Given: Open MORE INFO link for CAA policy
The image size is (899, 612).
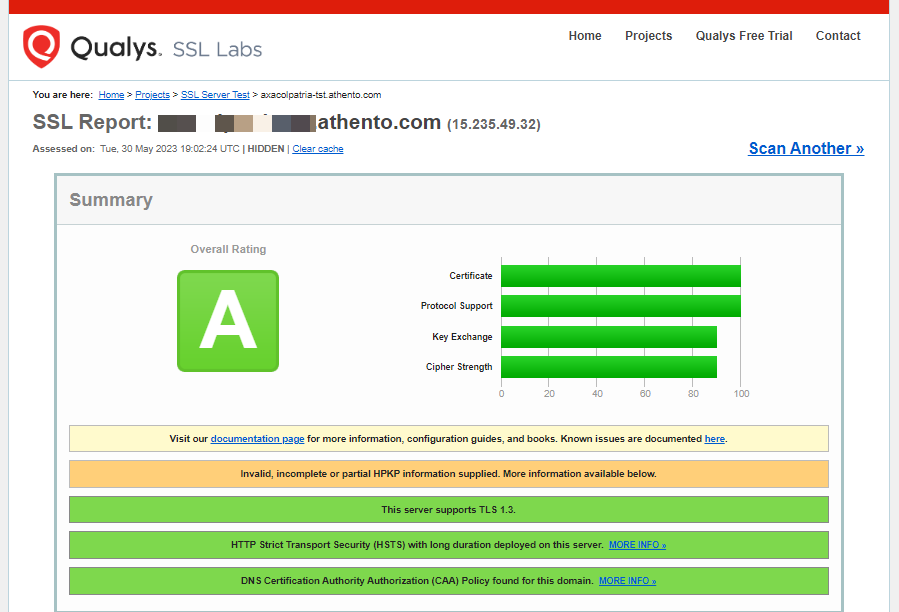Looking at the screenshot, I should (627, 581).
